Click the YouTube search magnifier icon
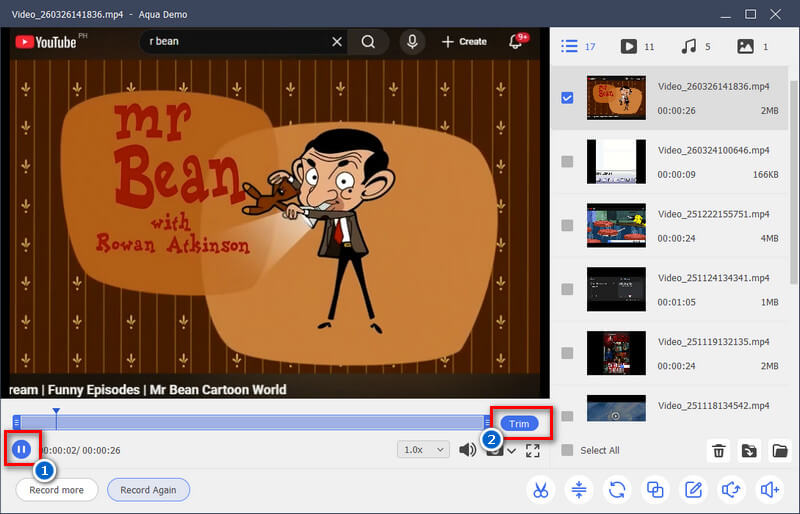This screenshot has width=800, height=514. (368, 41)
